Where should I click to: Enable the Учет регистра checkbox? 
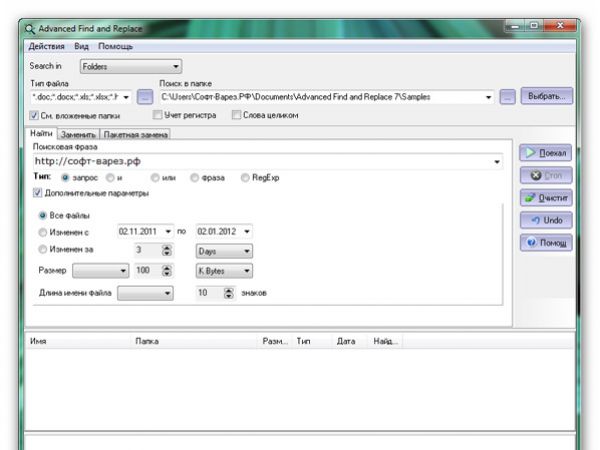click(x=158, y=115)
